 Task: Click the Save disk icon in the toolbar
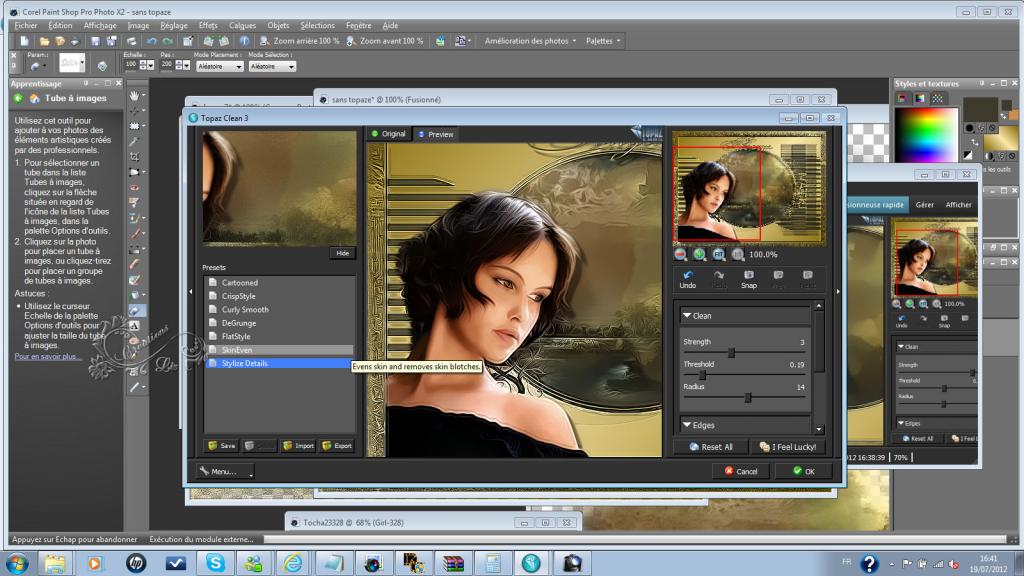pos(95,41)
